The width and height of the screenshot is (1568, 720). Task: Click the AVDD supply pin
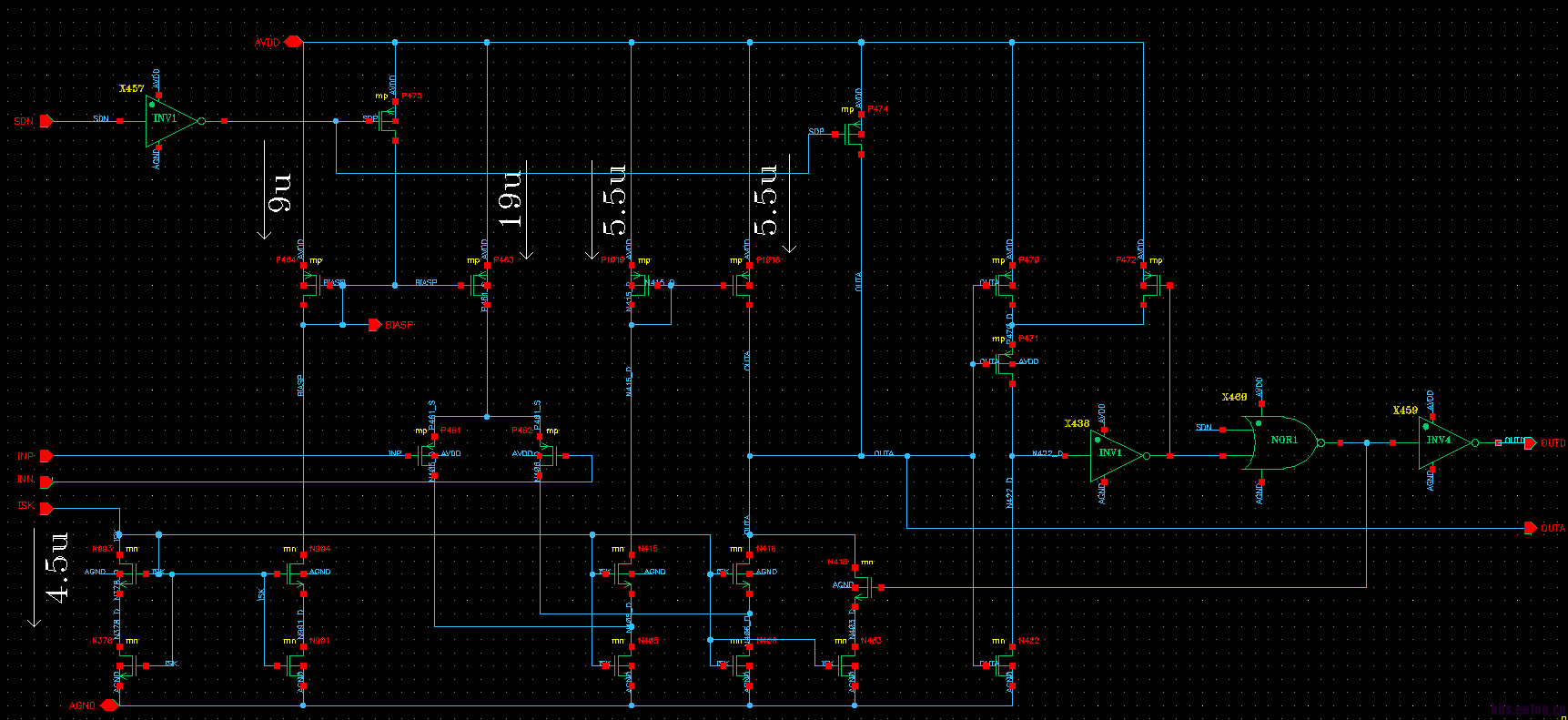pos(293,42)
